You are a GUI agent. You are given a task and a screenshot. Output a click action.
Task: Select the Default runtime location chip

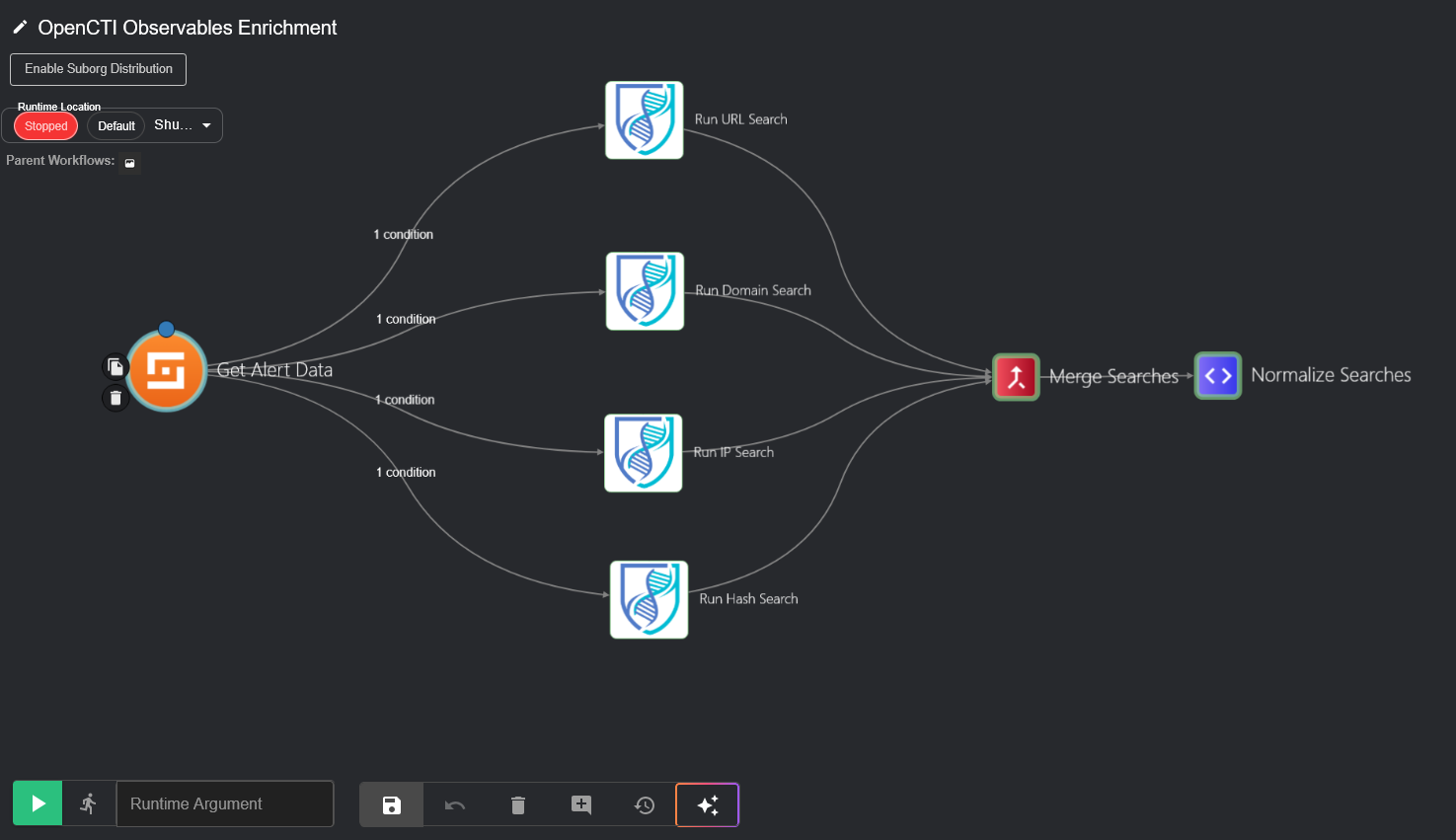(x=116, y=126)
